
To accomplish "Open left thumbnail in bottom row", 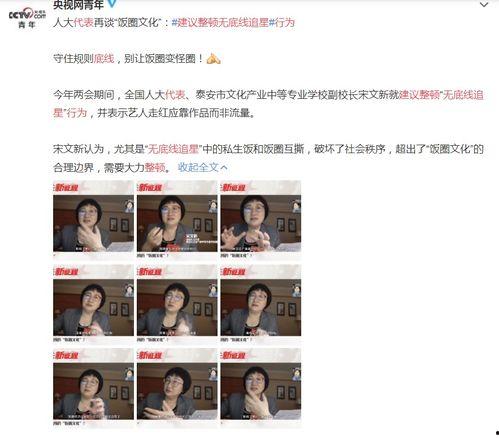I will coord(93,387).
